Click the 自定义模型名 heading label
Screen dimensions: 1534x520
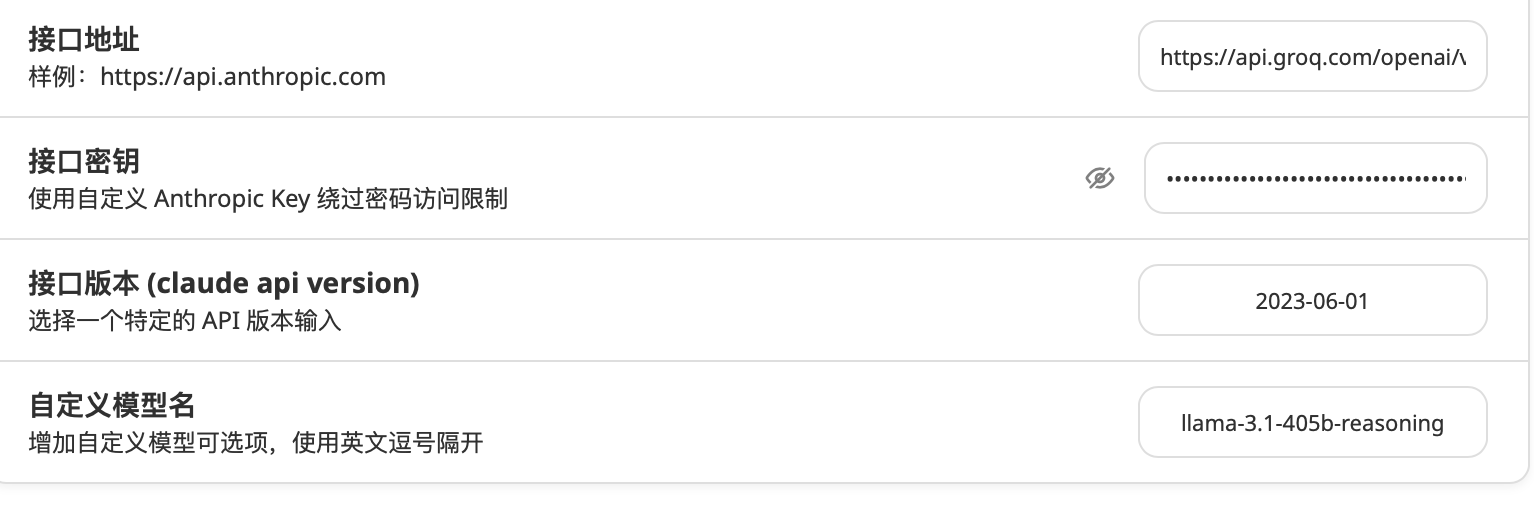click(112, 406)
